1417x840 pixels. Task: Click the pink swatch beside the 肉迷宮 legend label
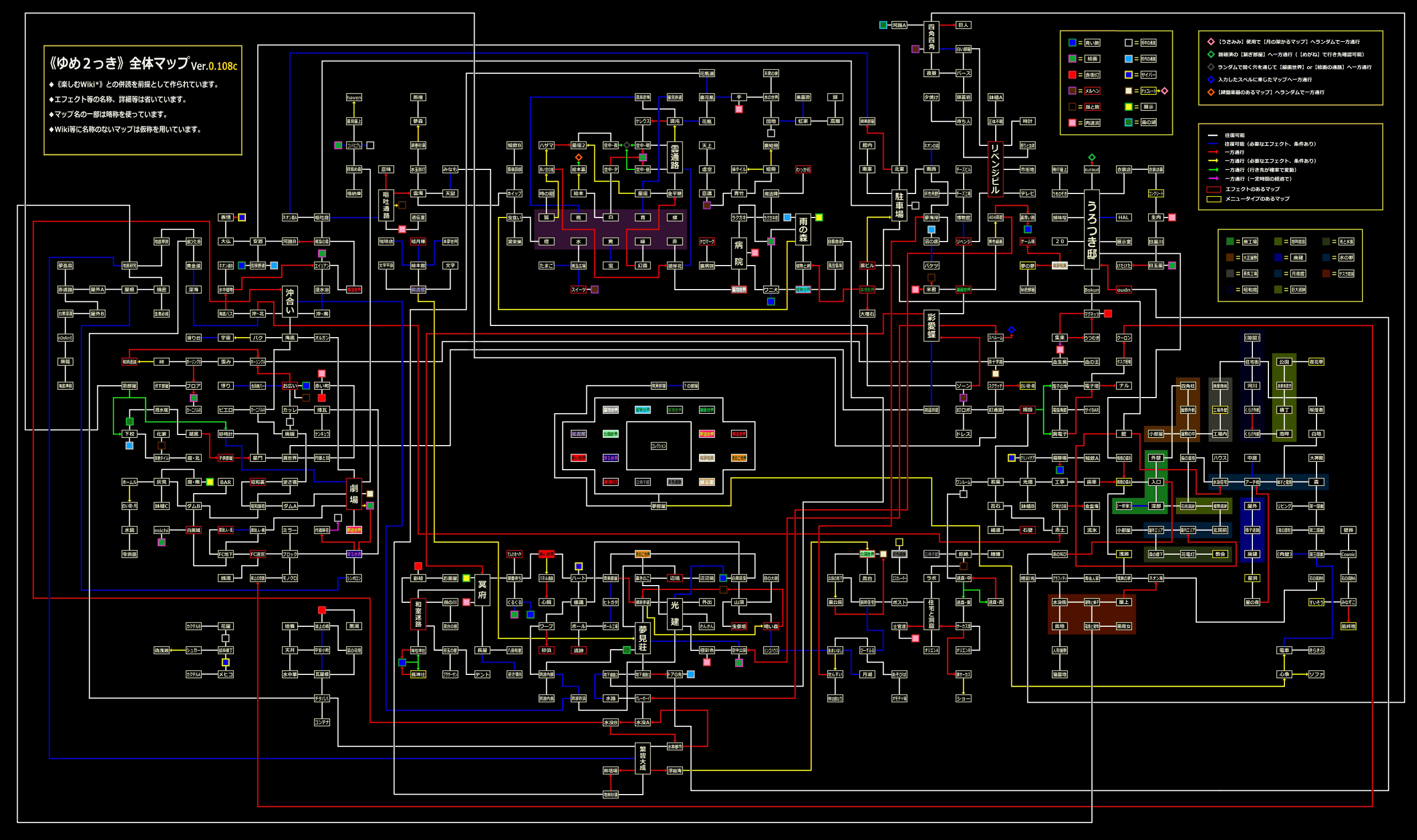tap(1072, 123)
